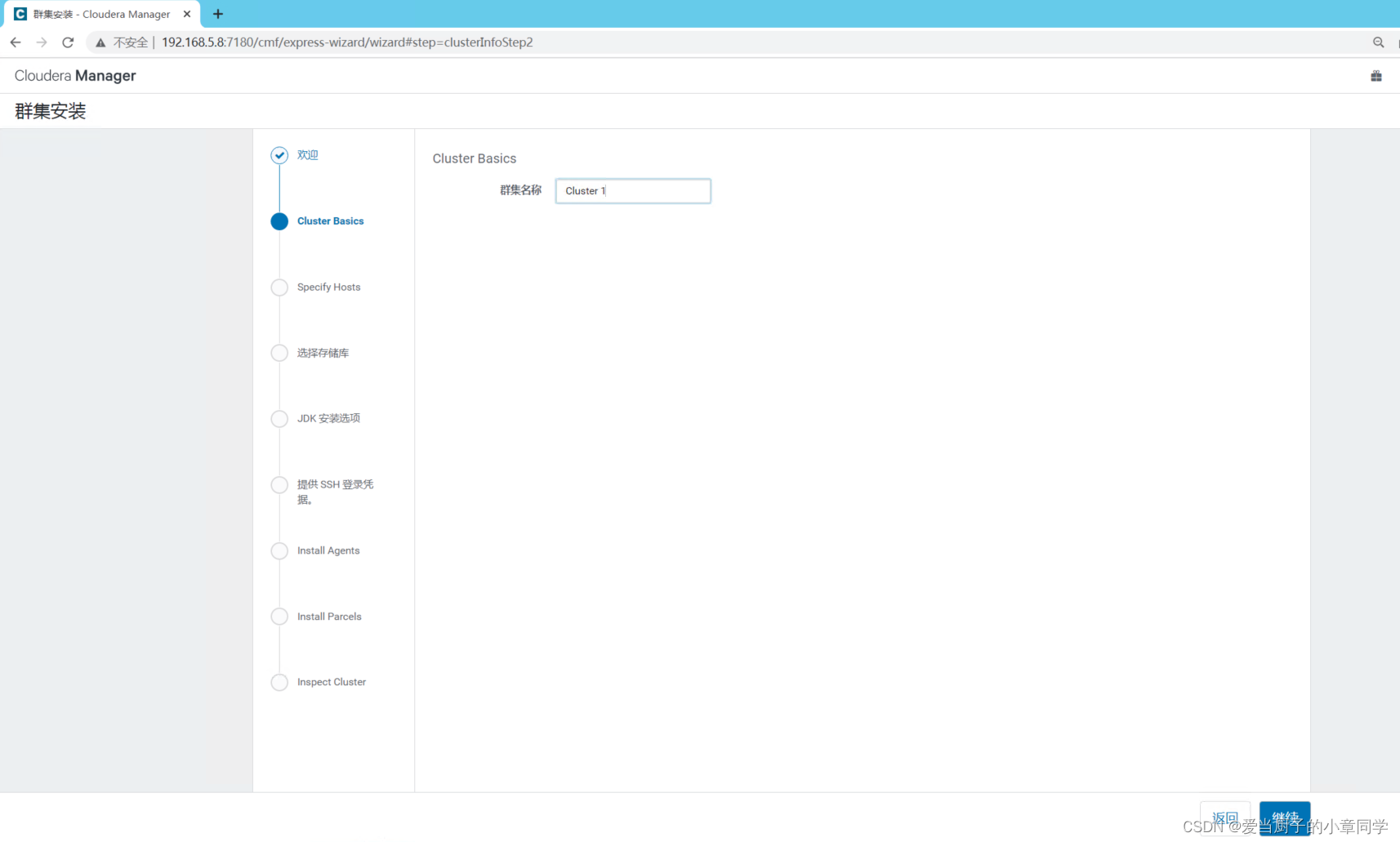Click the 不安全 security label

click(x=131, y=42)
